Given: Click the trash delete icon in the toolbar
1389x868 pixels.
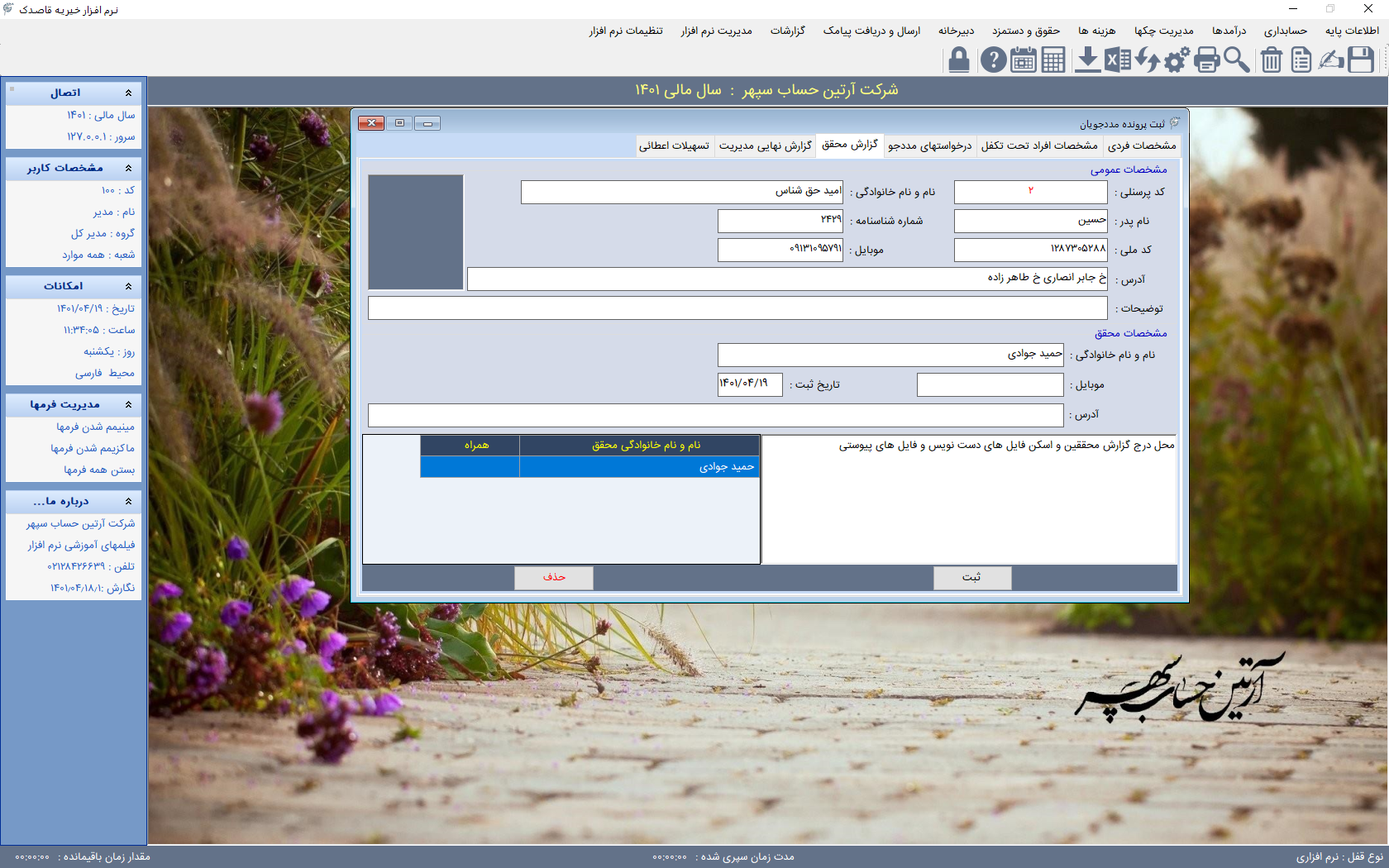Looking at the screenshot, I should (1272, 60).
